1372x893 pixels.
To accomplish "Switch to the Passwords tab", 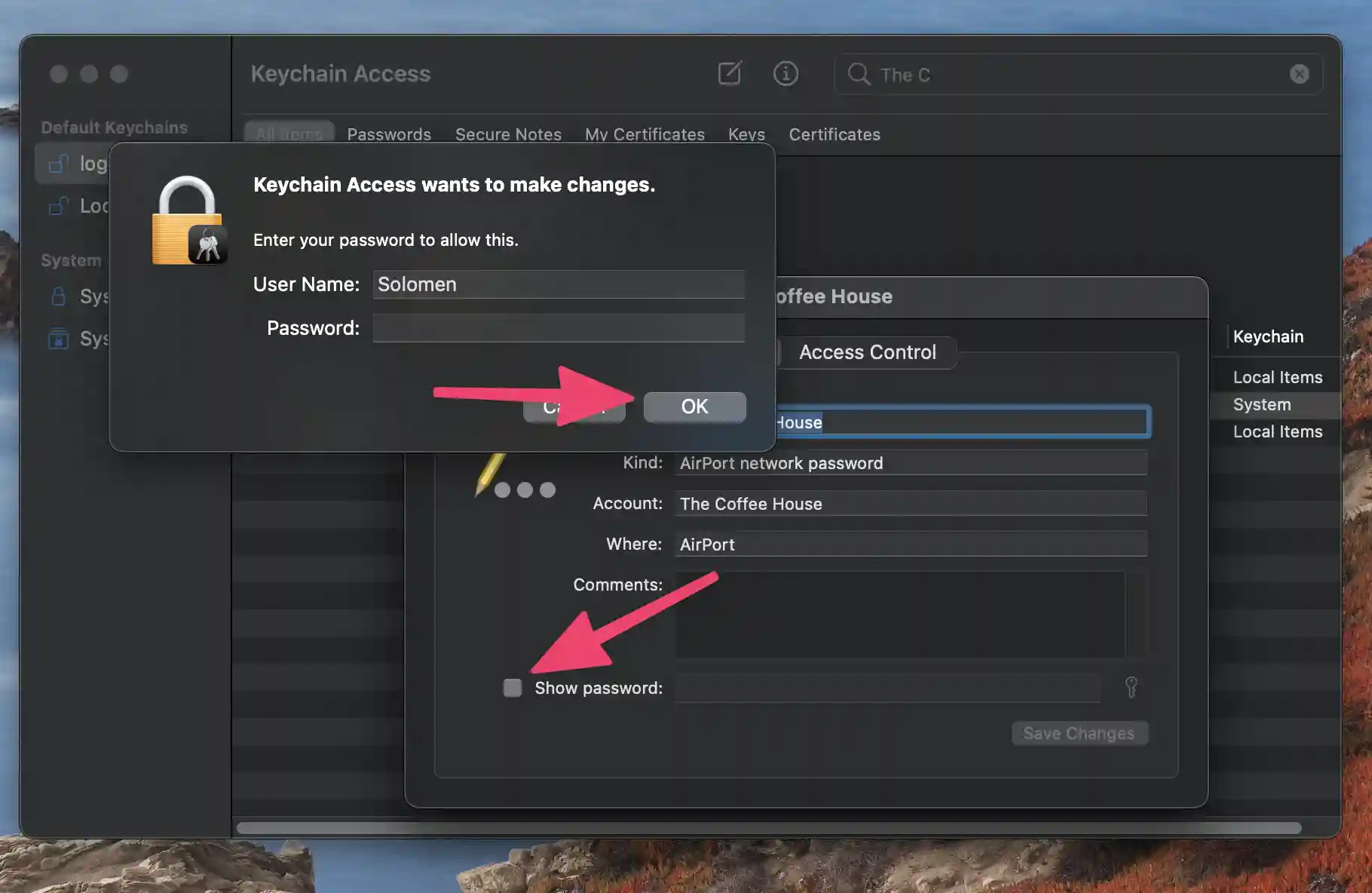I will click(x=389, y=134).
